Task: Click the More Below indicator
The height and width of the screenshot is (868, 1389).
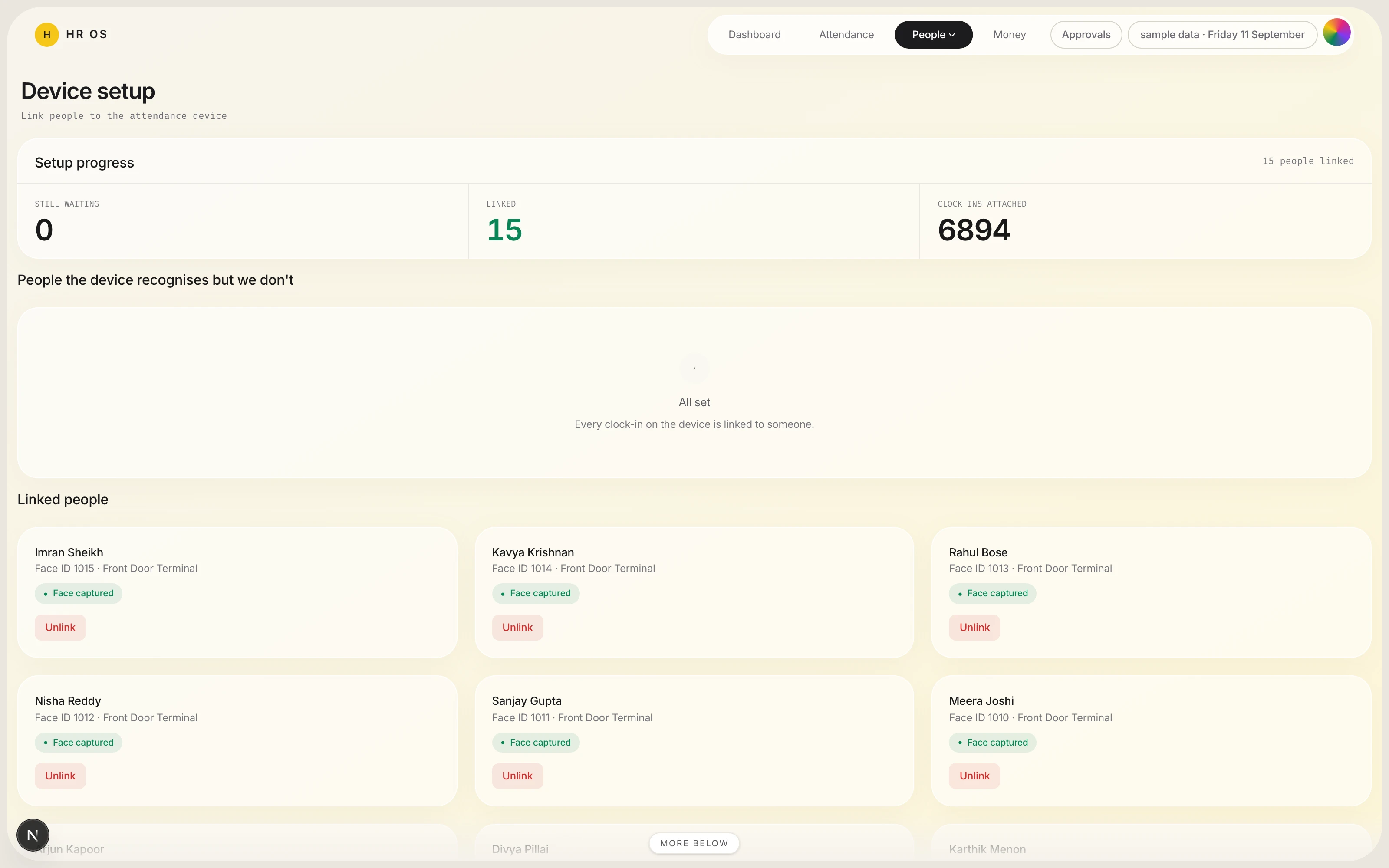Action: pyautogui.click(x=694, y=843)
